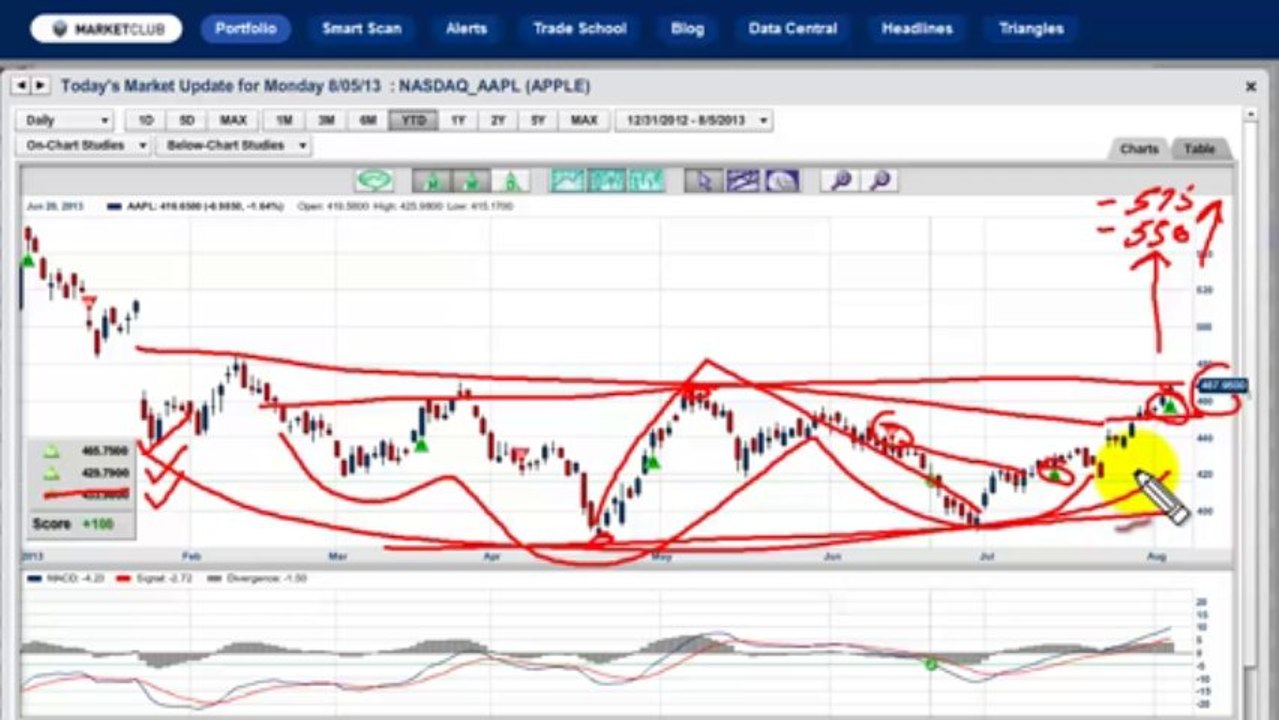This screenshot has width=1279, height=720.
Task: Switch to the bar chart style icon
Action: (x=606, y=181)
